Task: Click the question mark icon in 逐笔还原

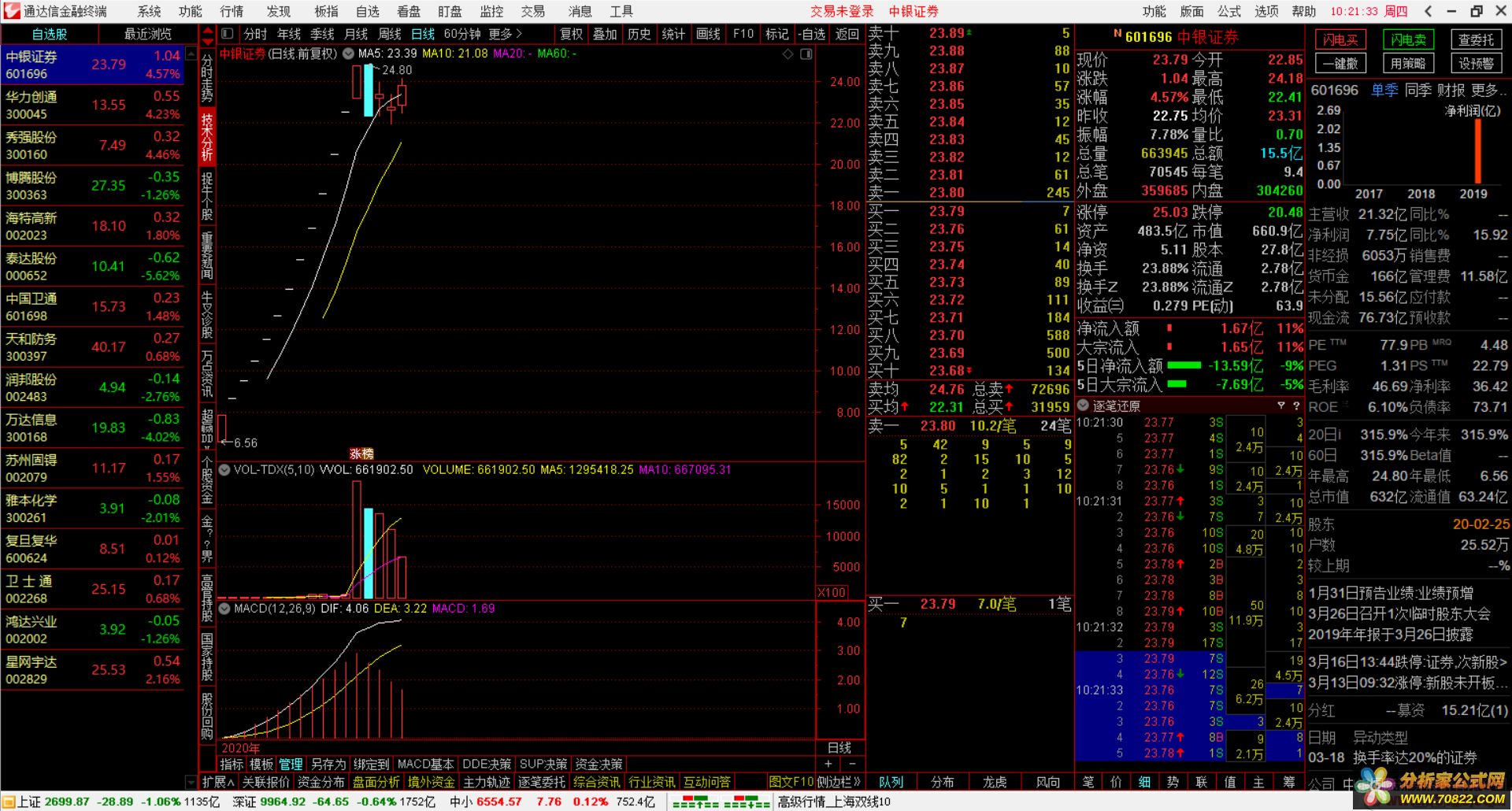Action: point(1296,405)
